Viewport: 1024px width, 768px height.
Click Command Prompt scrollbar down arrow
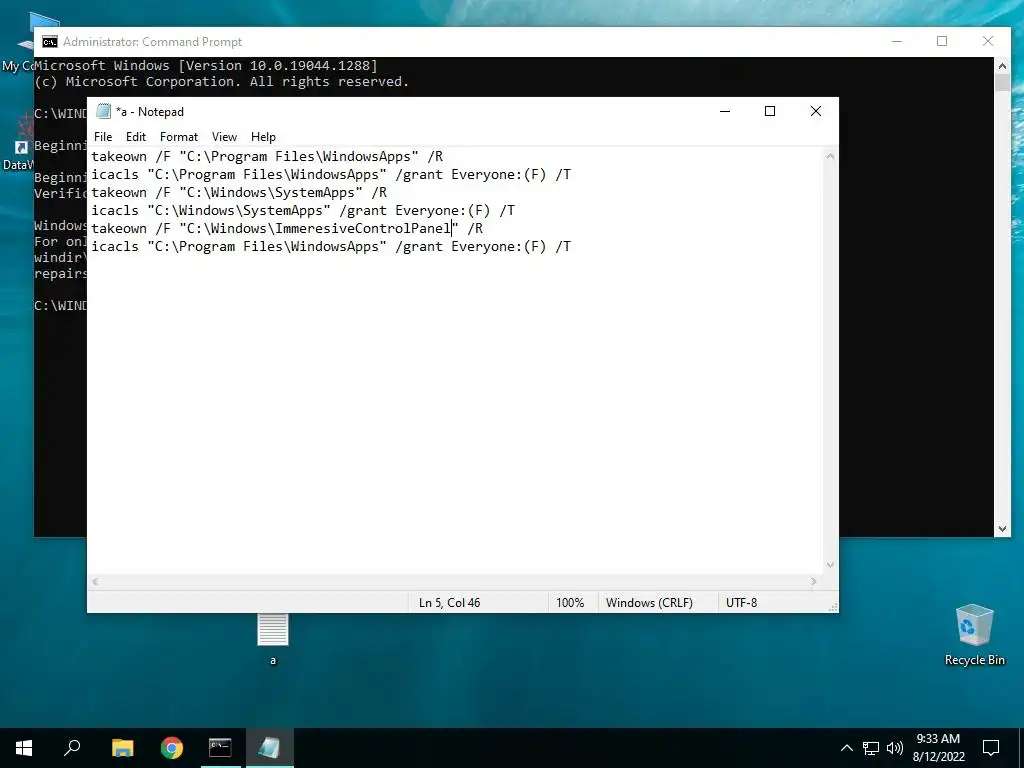[x=1002, y=529]
